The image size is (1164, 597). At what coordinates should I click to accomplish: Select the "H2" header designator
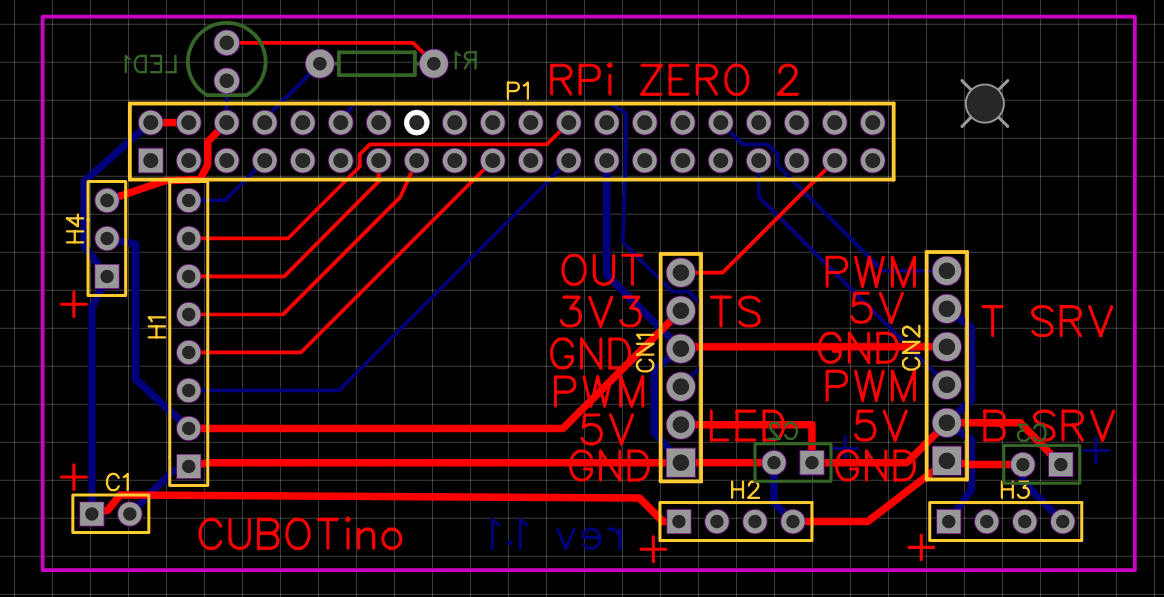tap(745, 490)
